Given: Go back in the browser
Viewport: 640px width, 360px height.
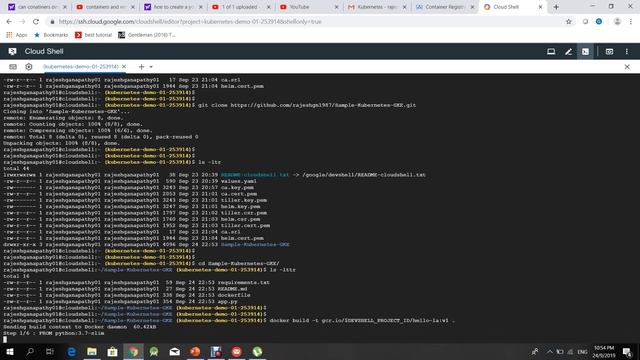Looking at the screenshot, I should (x=9, y=22).
